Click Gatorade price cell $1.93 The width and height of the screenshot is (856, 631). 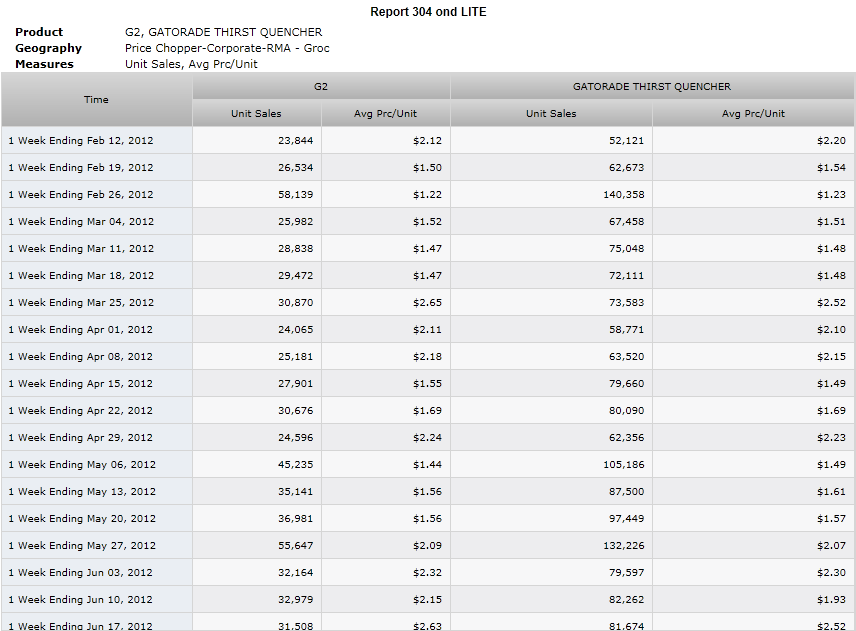(x=753, y=600)
